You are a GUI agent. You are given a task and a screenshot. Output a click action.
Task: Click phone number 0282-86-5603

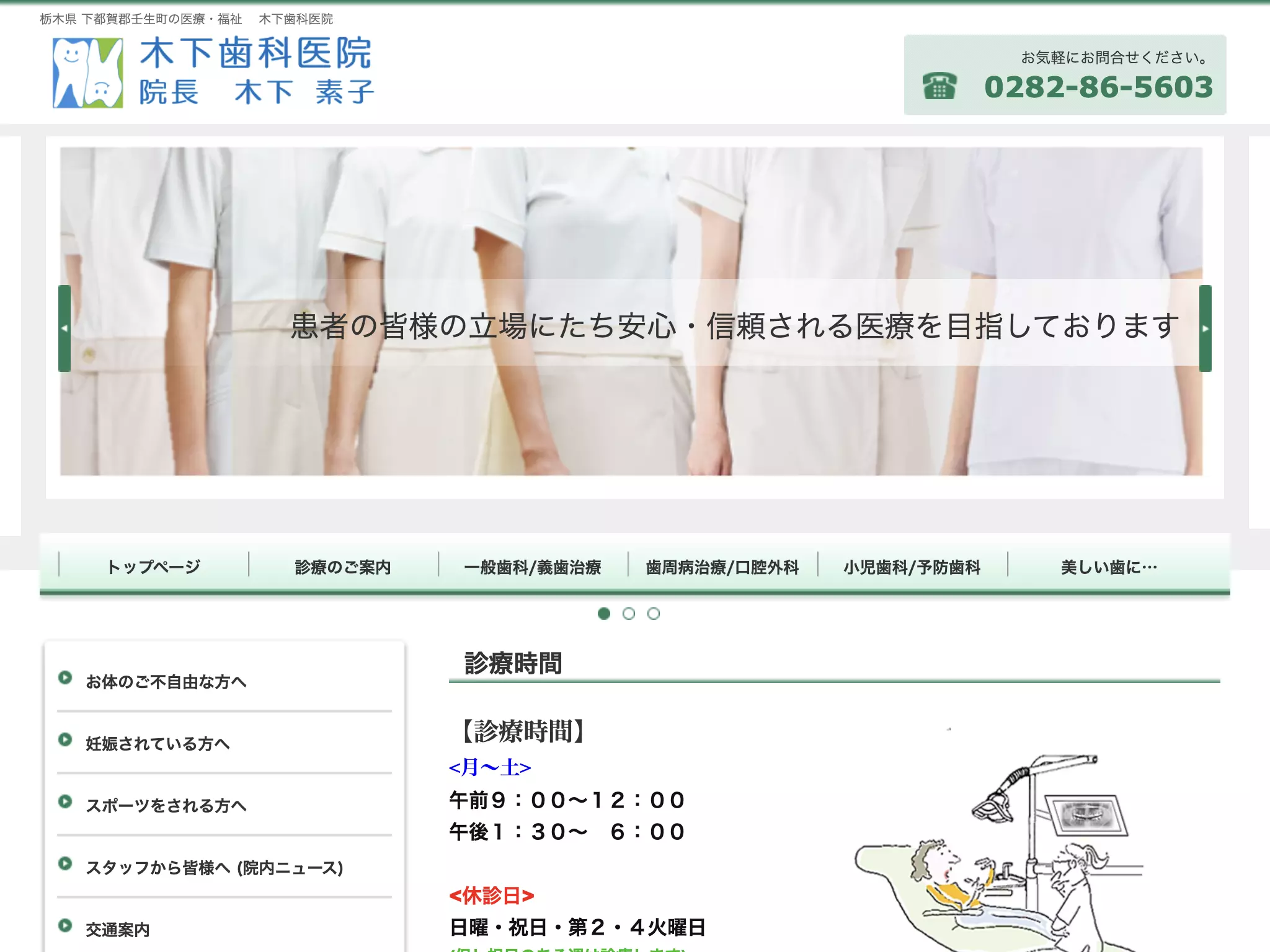(x=1098, y=87)
